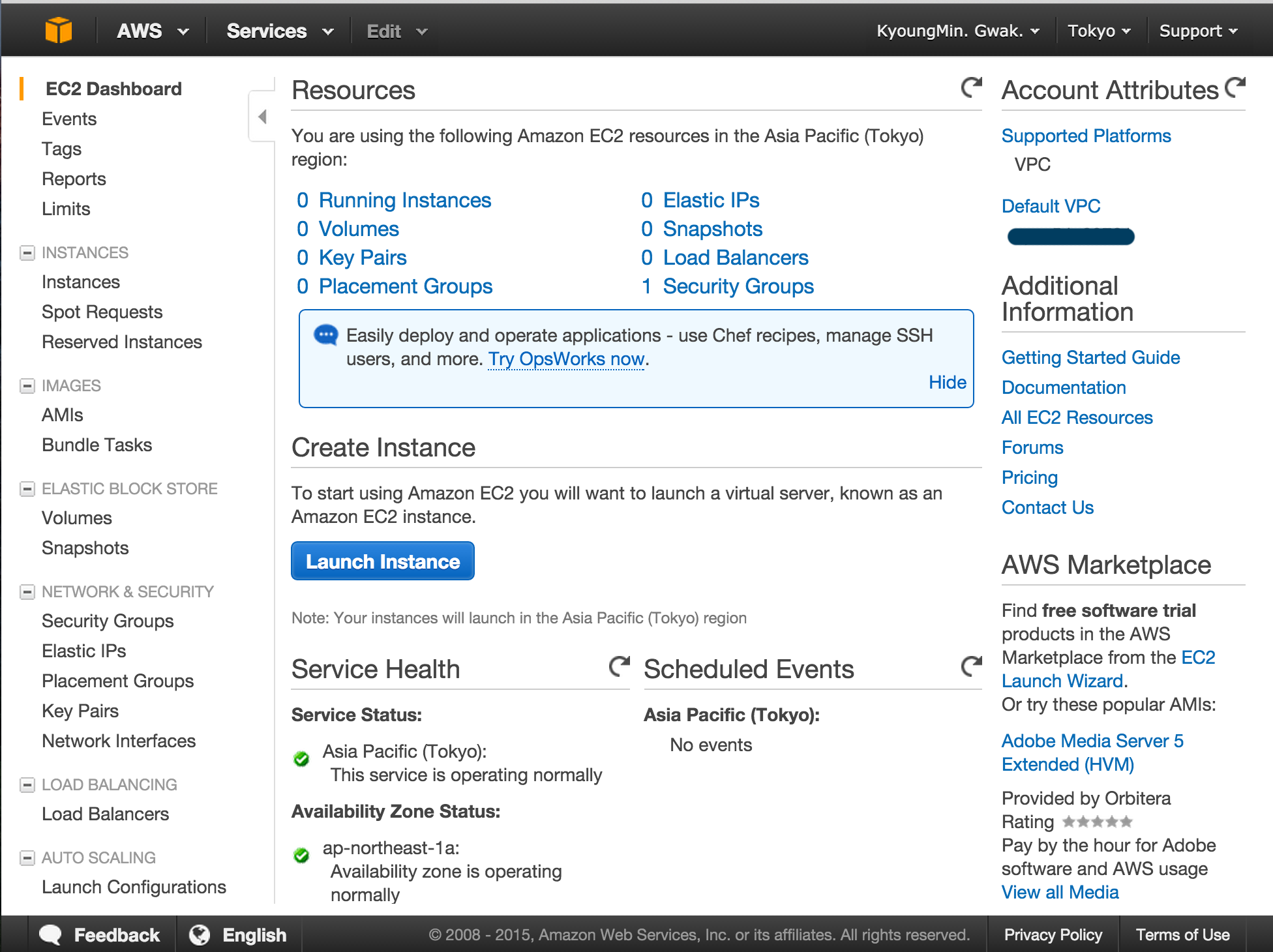The width and height of the screenshot is (1273, 952).
Task: Open Events in the sidebar
Action: pos(69,119)
